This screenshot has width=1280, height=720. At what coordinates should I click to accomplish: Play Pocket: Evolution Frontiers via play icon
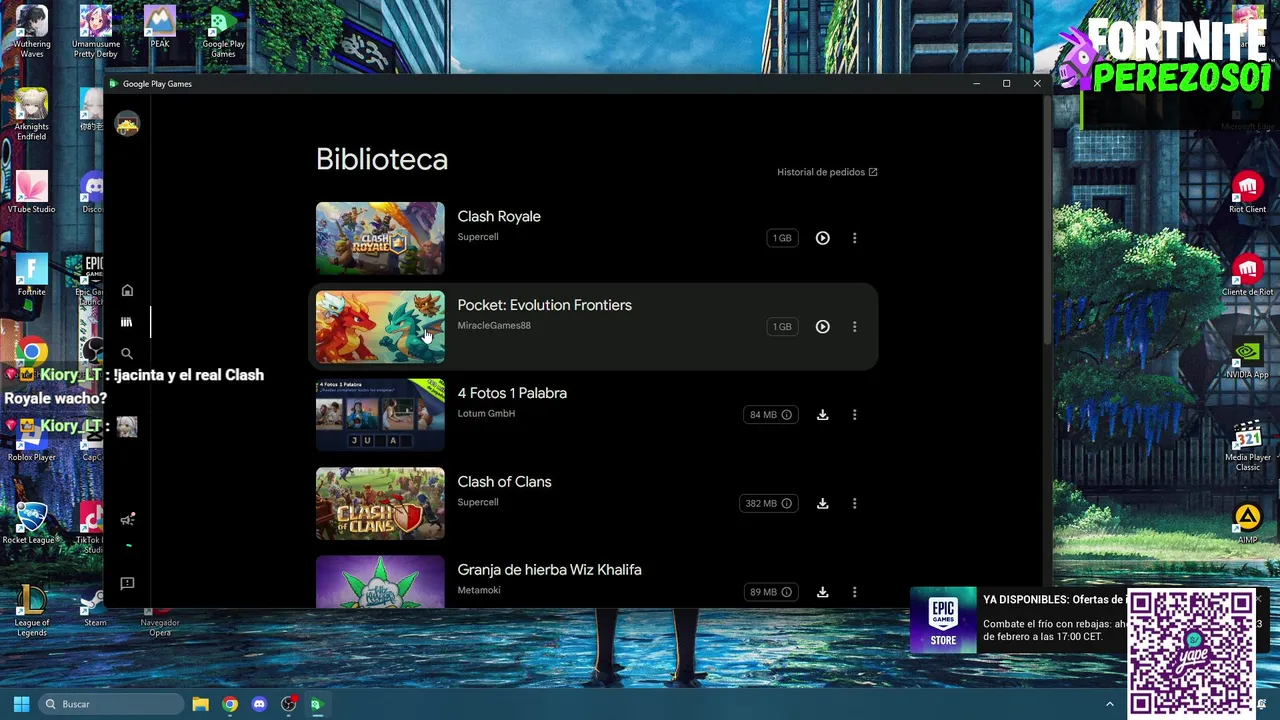[822, 326]
